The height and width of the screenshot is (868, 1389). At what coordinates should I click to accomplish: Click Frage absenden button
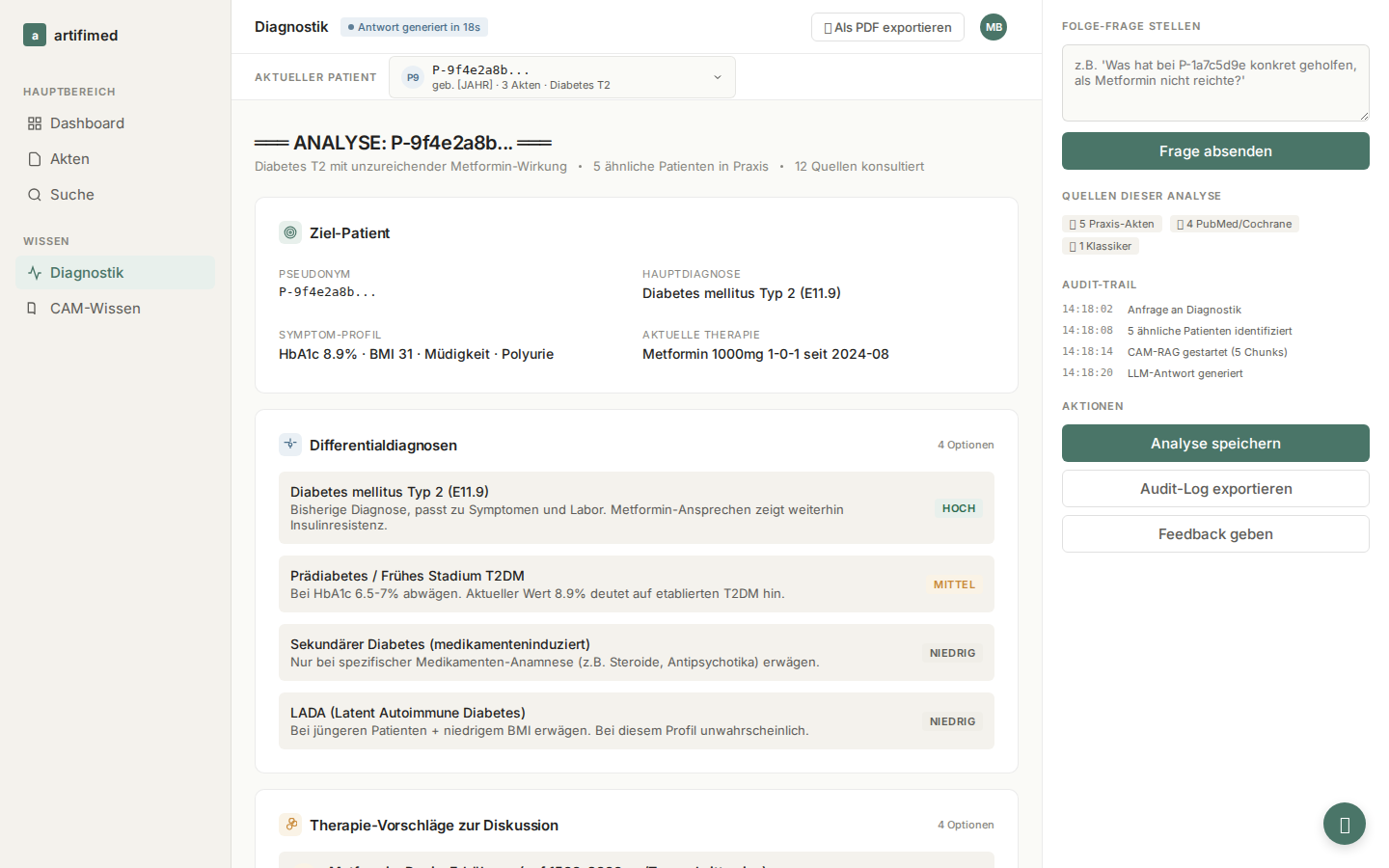click(x=1215, y=151)
